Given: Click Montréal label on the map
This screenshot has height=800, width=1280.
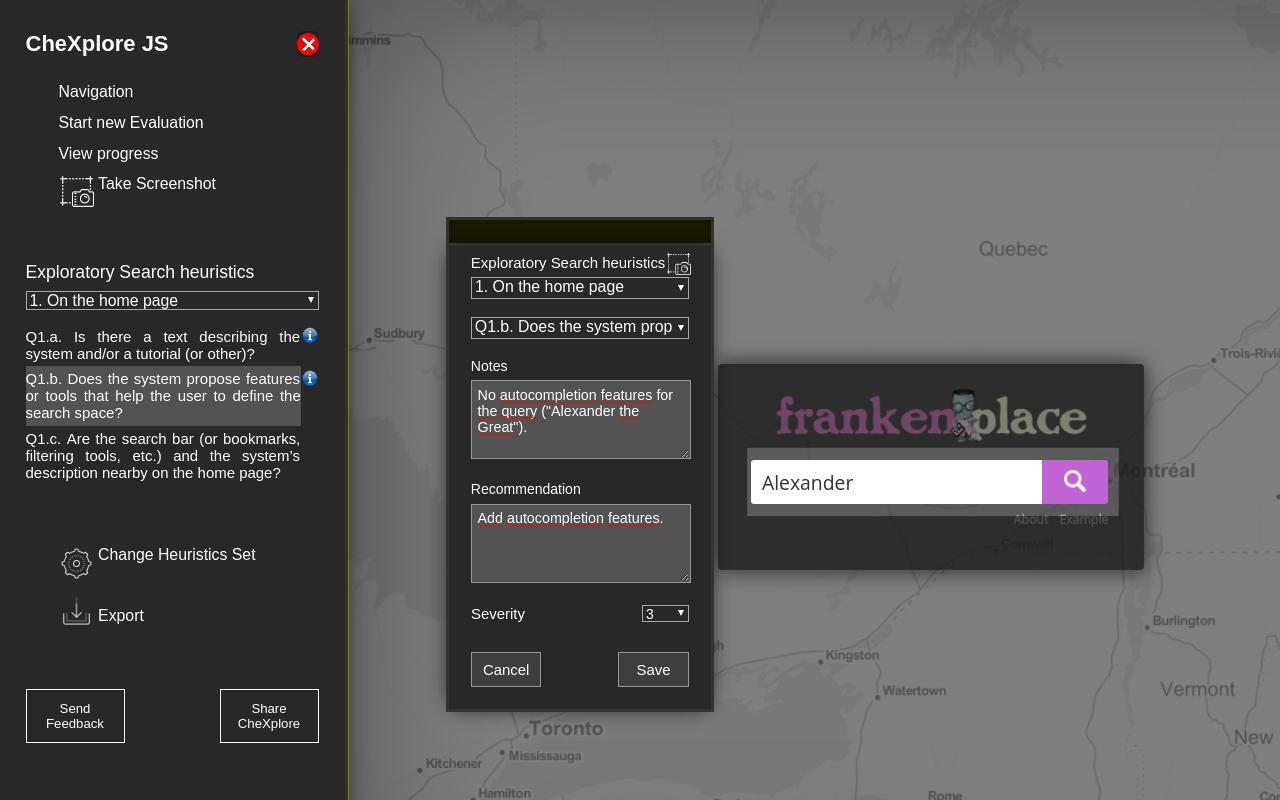Looking at the screenshot, I should point(1154,470).
